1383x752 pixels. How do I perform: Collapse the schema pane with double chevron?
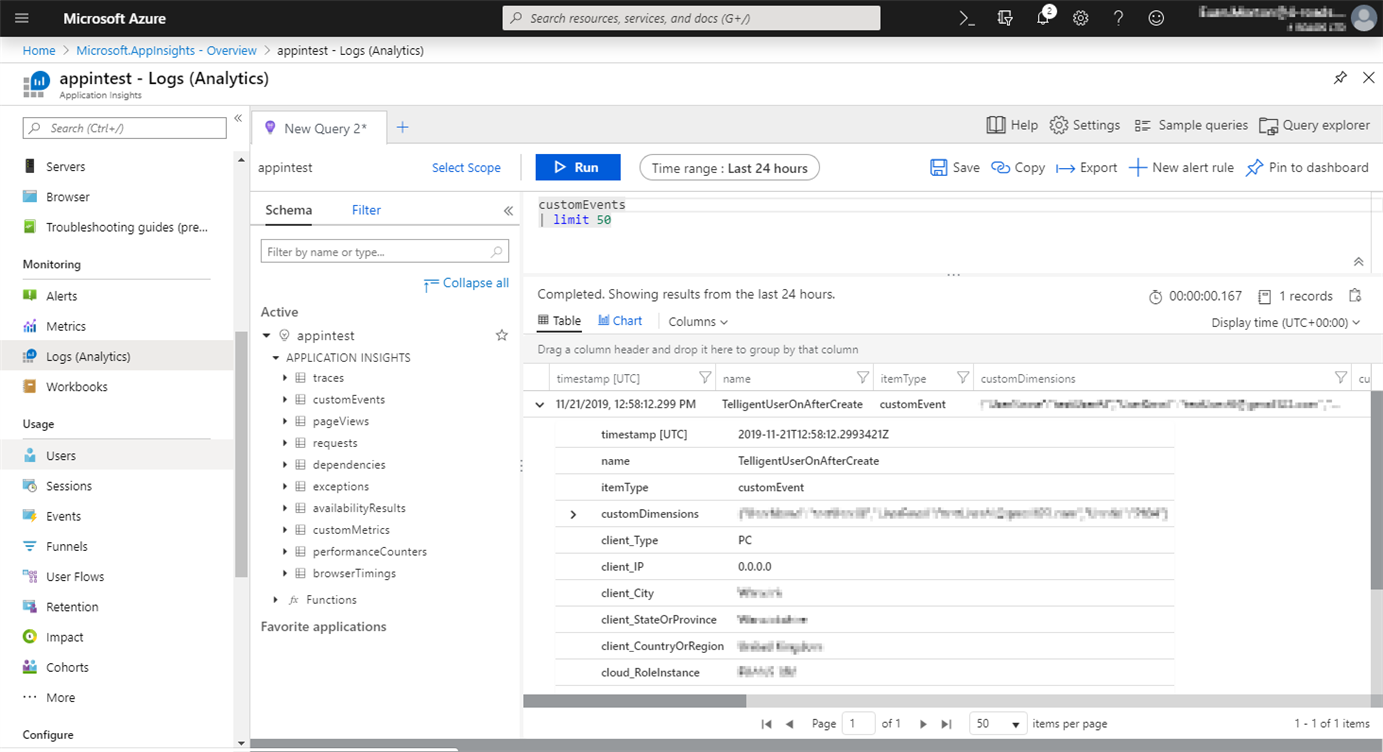tap(508, 211)
